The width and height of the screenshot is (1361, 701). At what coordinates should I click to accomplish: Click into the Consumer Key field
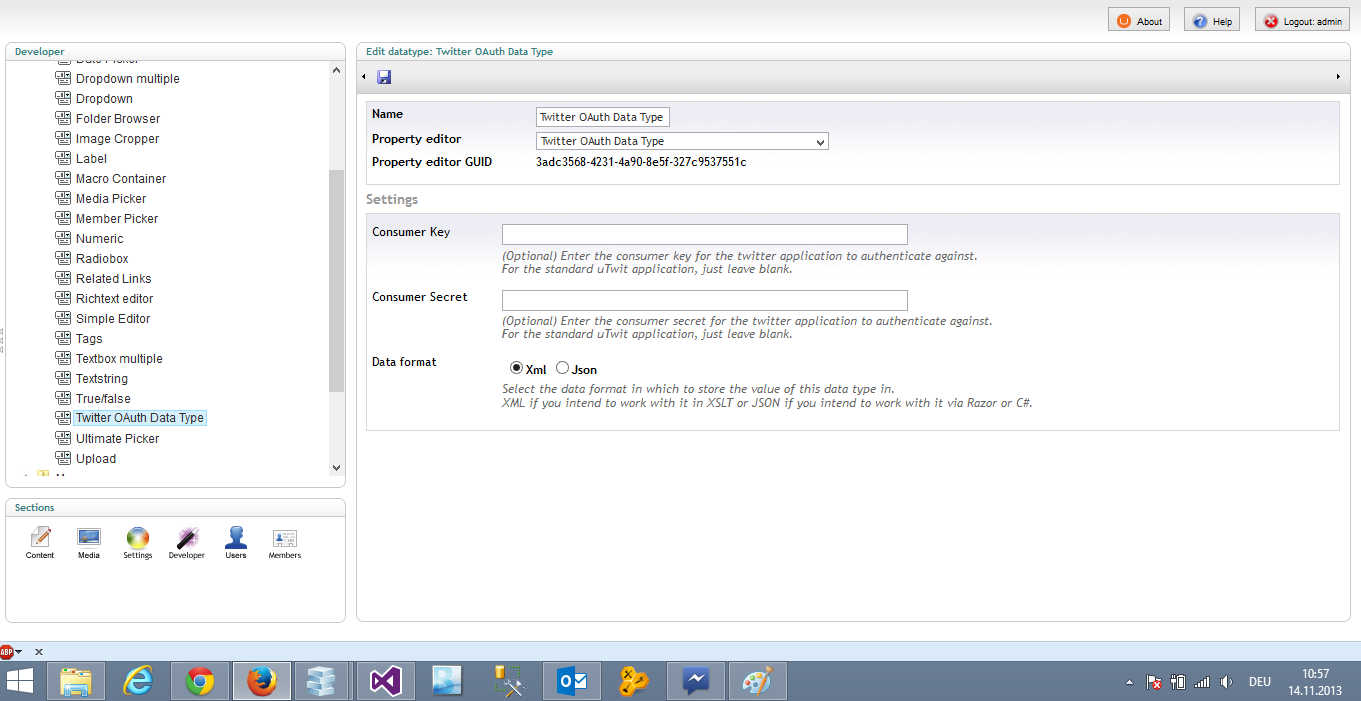coord(705,234)
